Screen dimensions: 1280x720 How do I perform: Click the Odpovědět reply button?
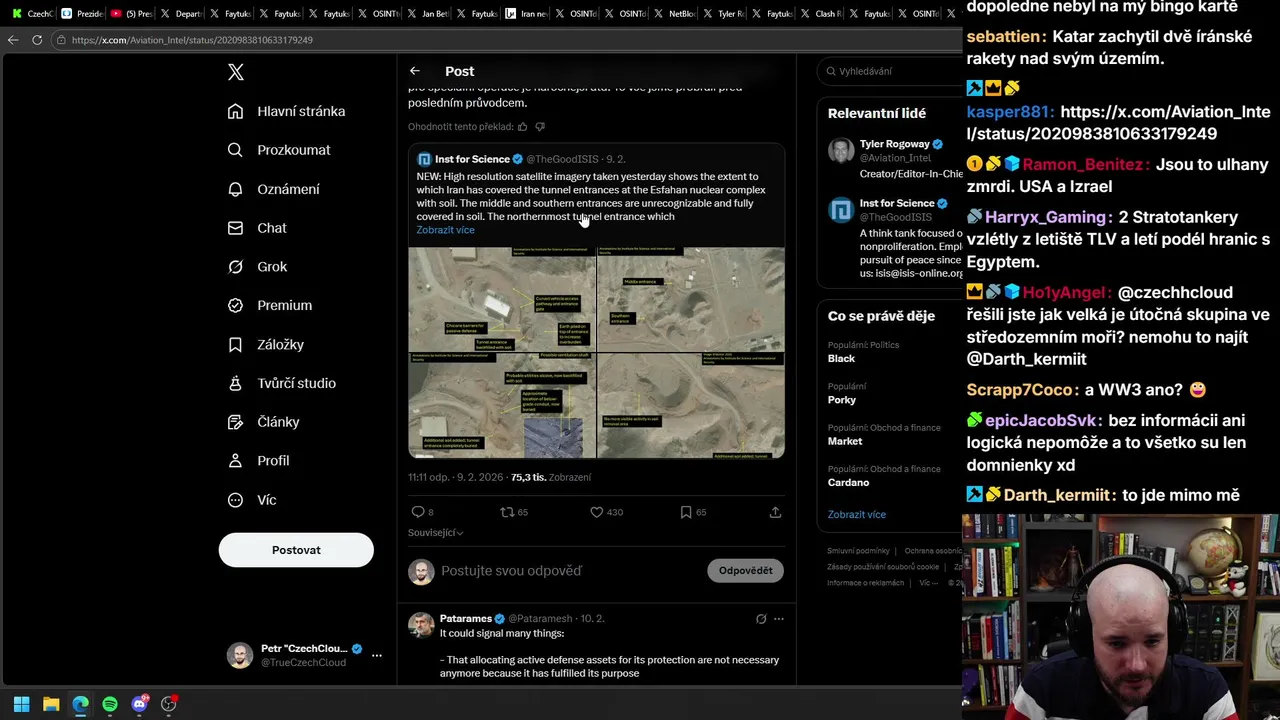tap(745, 571)
